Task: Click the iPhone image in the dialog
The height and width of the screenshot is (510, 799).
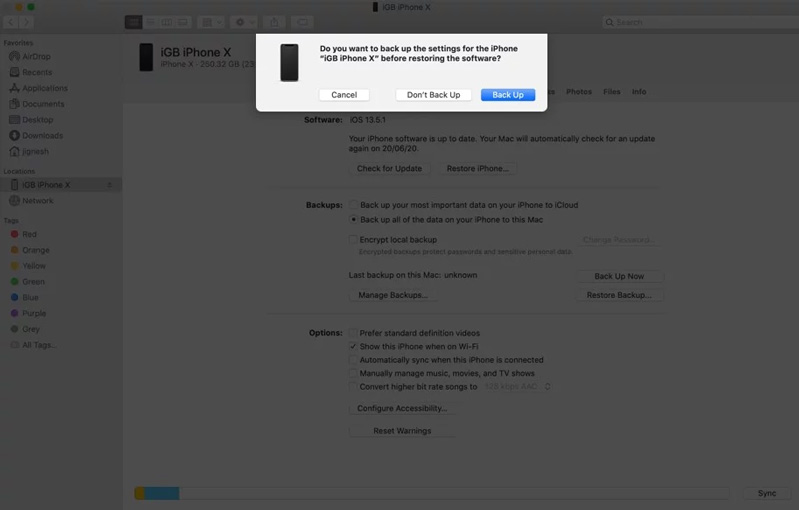Action: pyautogui.click(x=289, y=62)
